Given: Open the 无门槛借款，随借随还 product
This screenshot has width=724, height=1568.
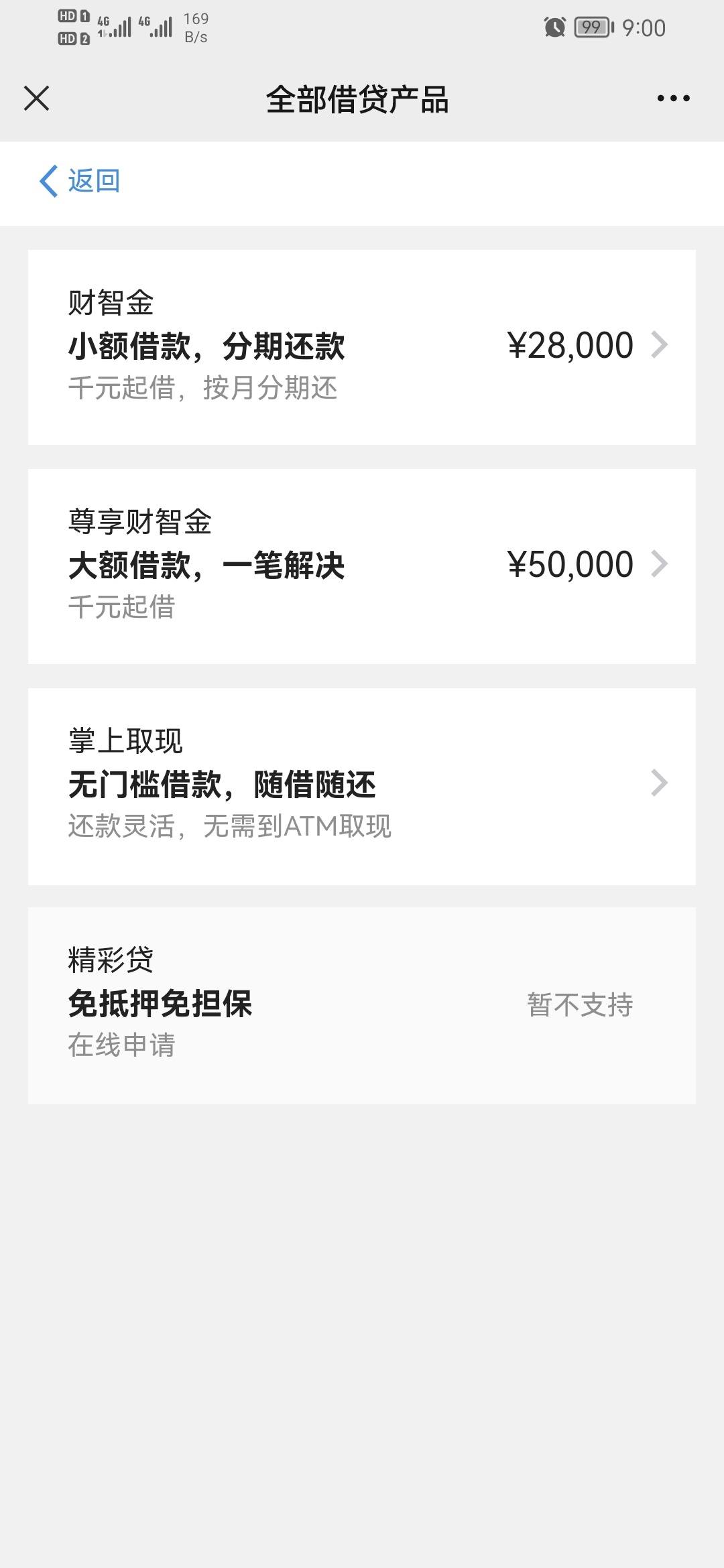Looking at the screenshot, I should coord(222,785).
